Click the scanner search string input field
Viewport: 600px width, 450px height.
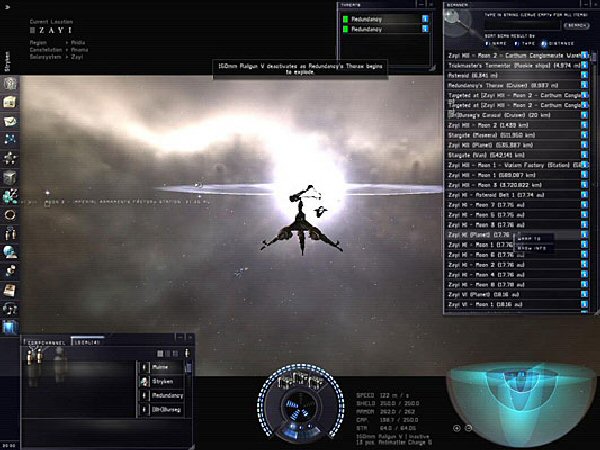[522, 25]
